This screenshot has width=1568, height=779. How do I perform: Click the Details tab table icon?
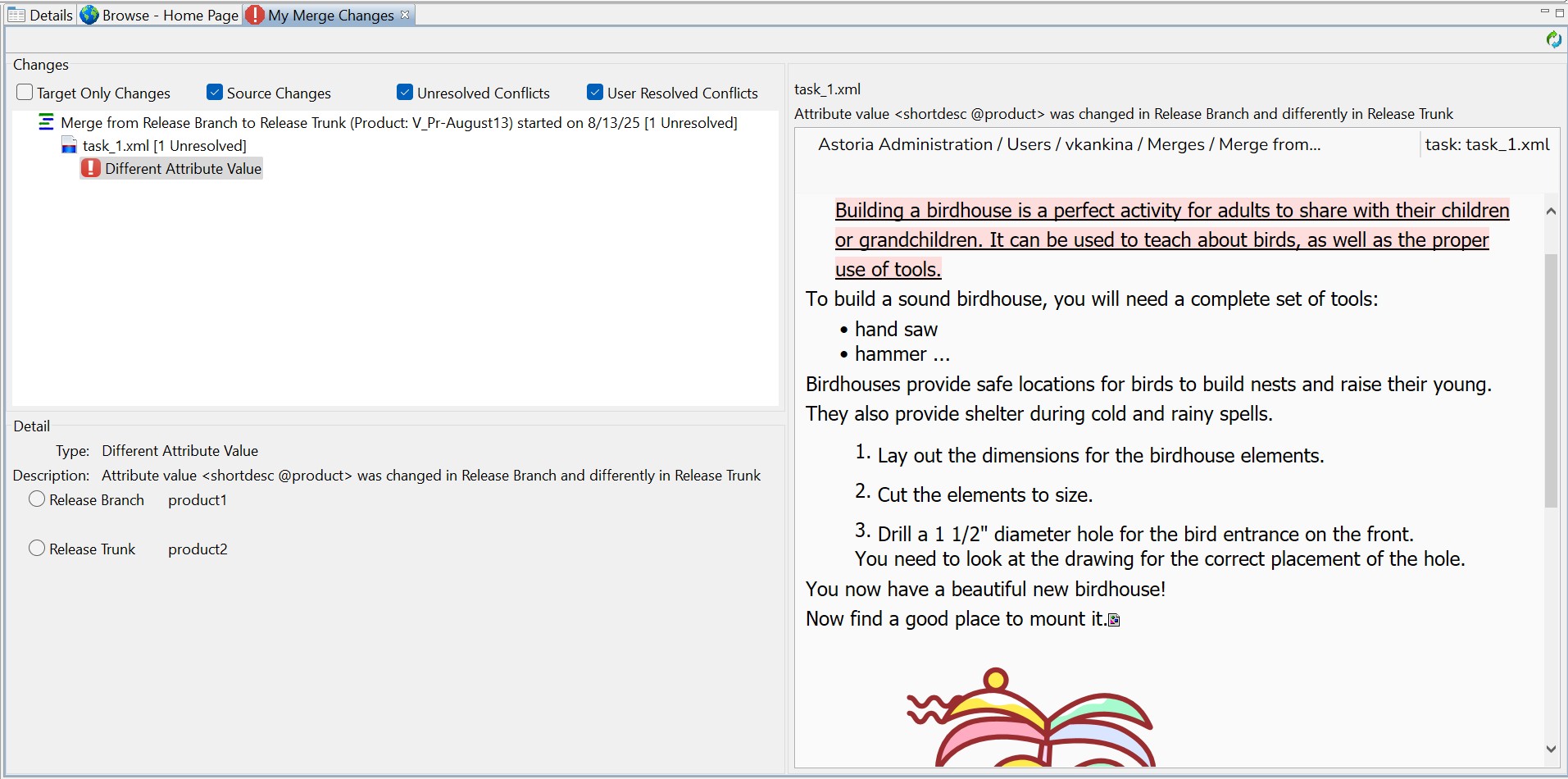[x=16, y=15]
